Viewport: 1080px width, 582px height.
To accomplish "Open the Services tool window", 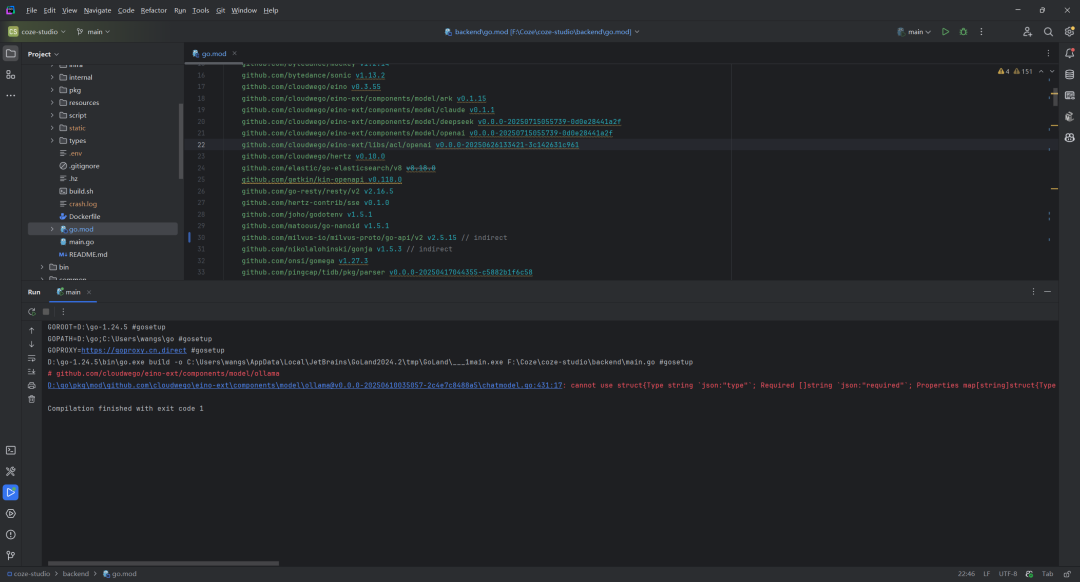I will click(11, 514).
